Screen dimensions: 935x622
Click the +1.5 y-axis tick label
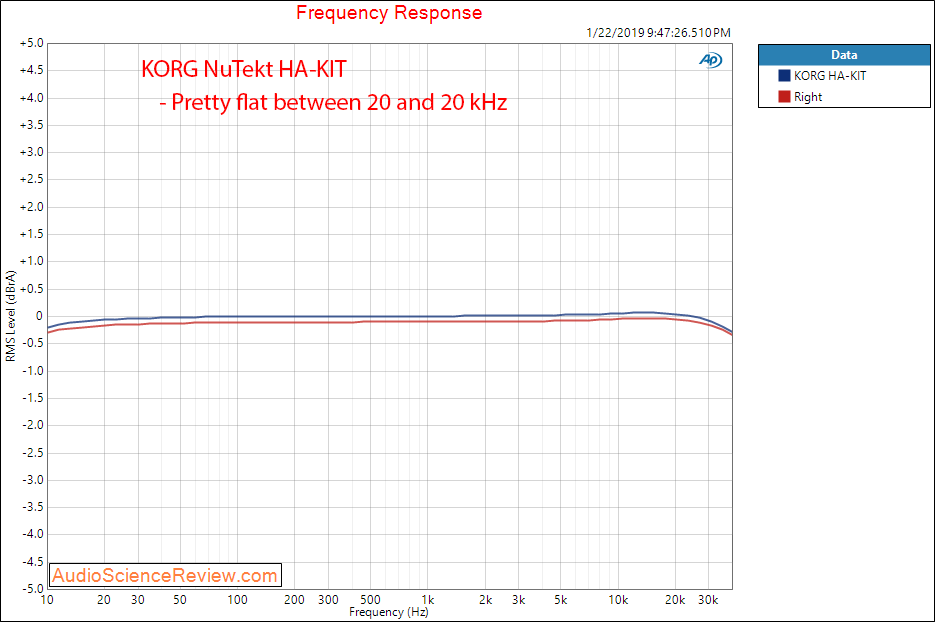pyautogui.click(x=32, y=234)
